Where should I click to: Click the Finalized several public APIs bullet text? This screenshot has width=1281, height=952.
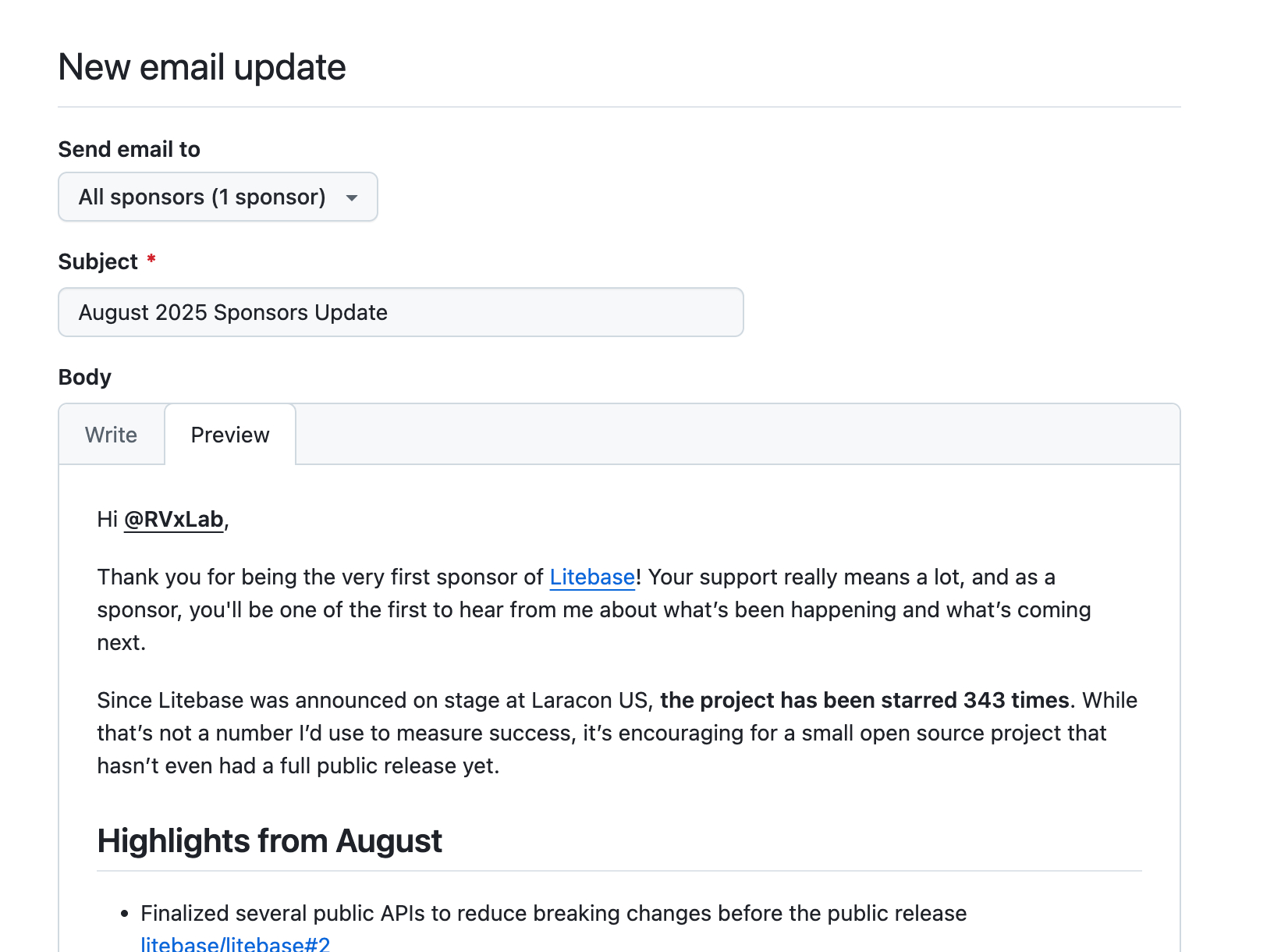click(553, 914)
